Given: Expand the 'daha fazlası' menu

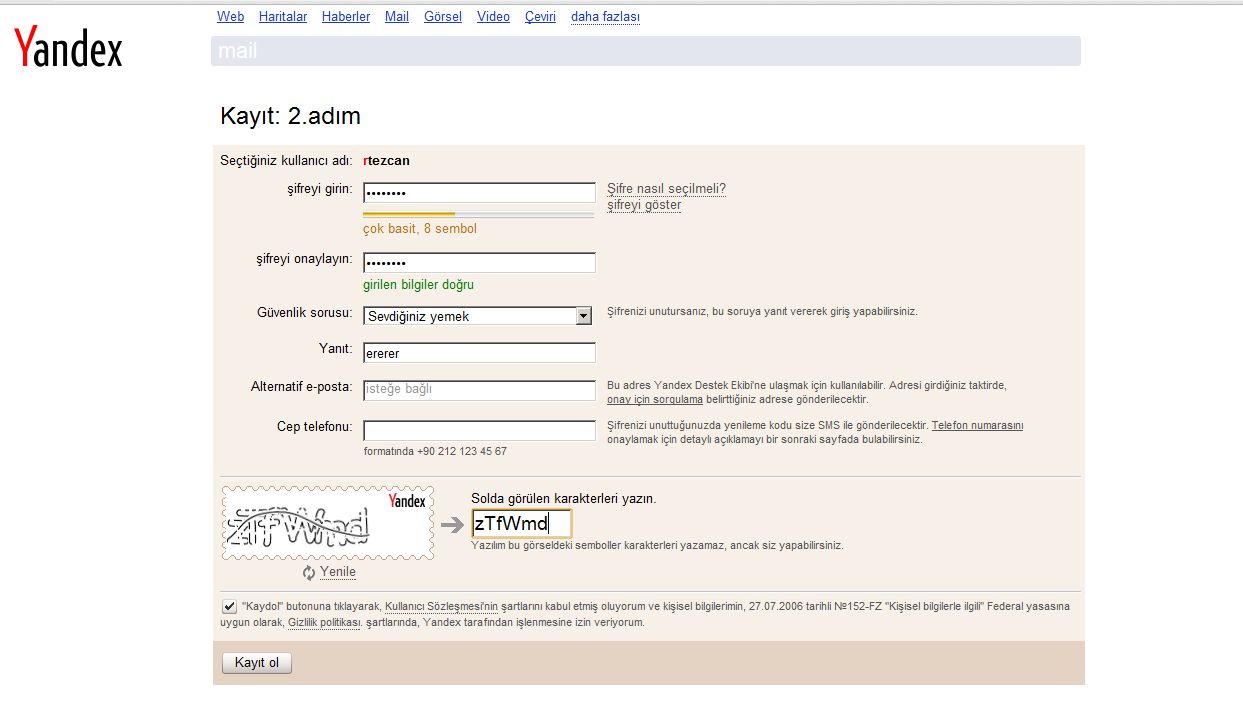Looking at the screenshot, I should 605,17.
